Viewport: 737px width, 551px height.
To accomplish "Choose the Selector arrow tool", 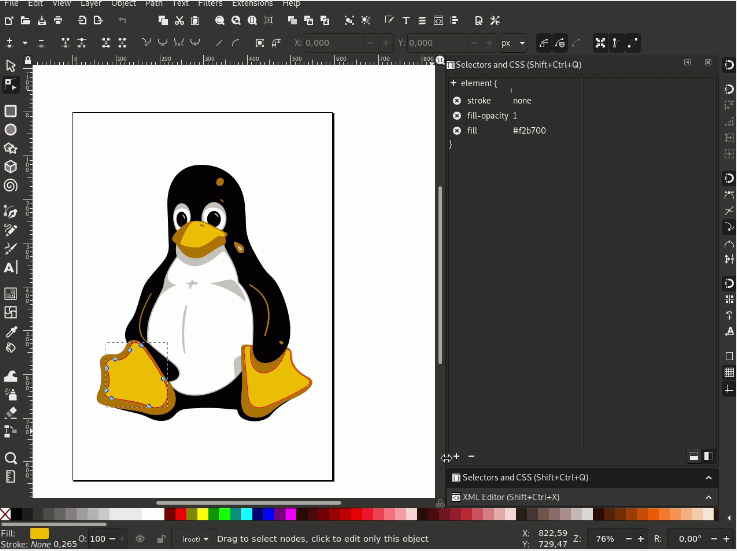I will pos(10,65).
